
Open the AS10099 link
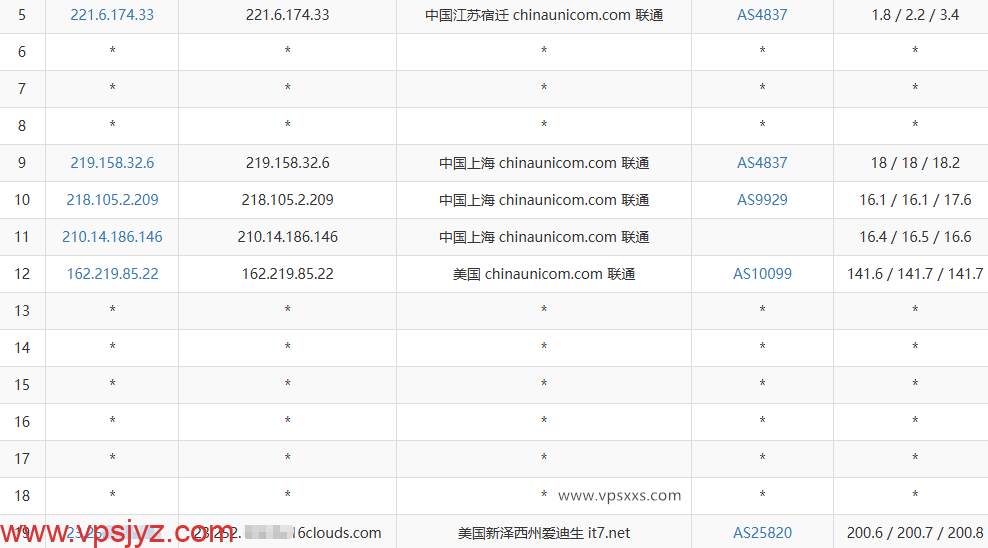point(762,274)
